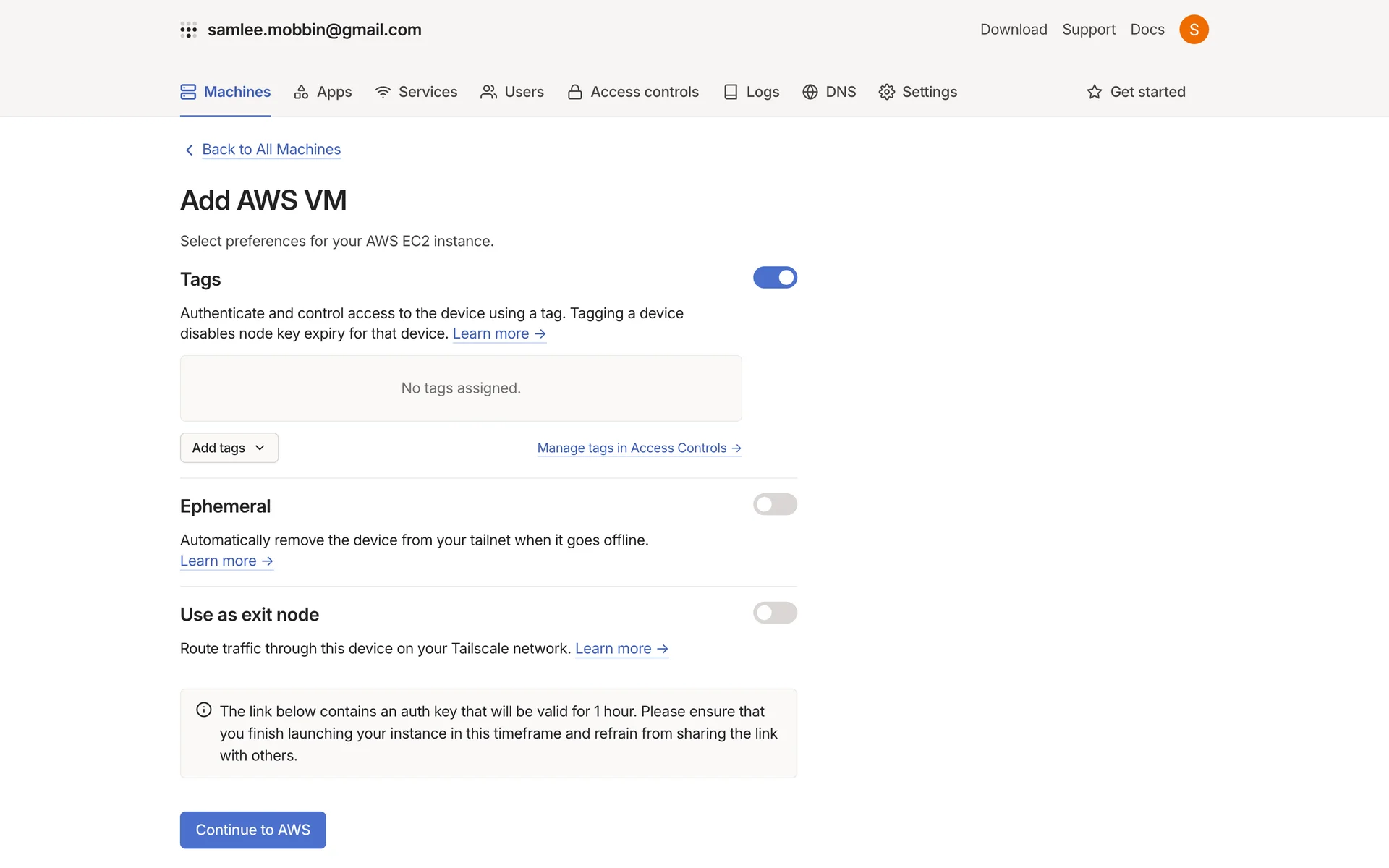Open the orange S account avatar
This screenshot has width=1389, height=868.
coord(1193,30)
